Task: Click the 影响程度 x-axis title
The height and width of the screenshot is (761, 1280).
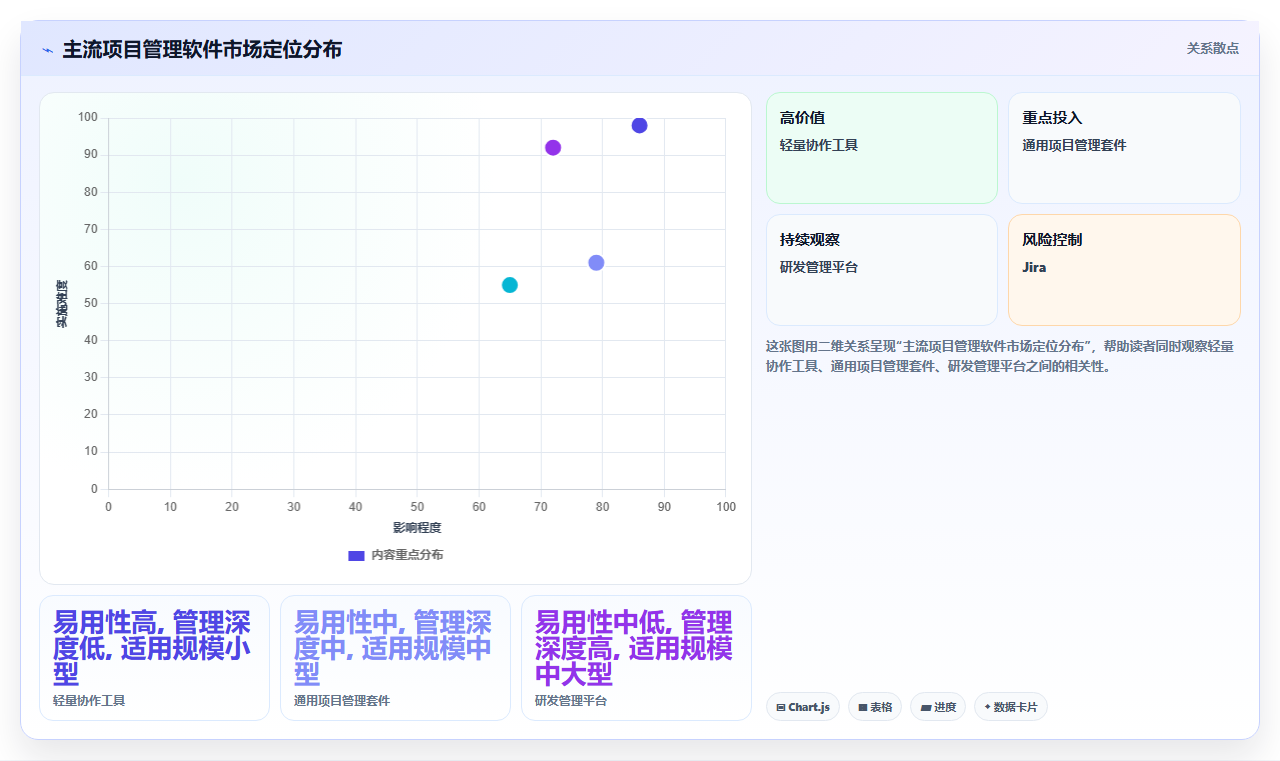Action: [x=417, y=528]
